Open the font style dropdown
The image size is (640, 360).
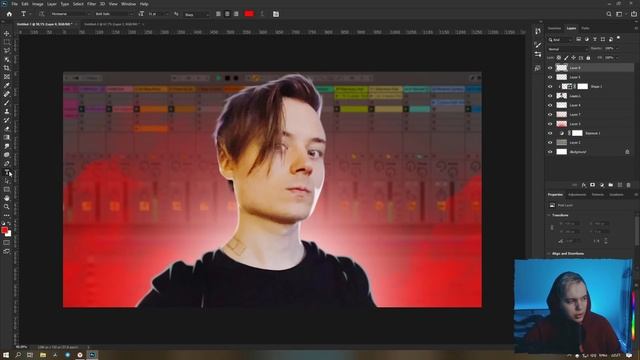tap(113, 14)
